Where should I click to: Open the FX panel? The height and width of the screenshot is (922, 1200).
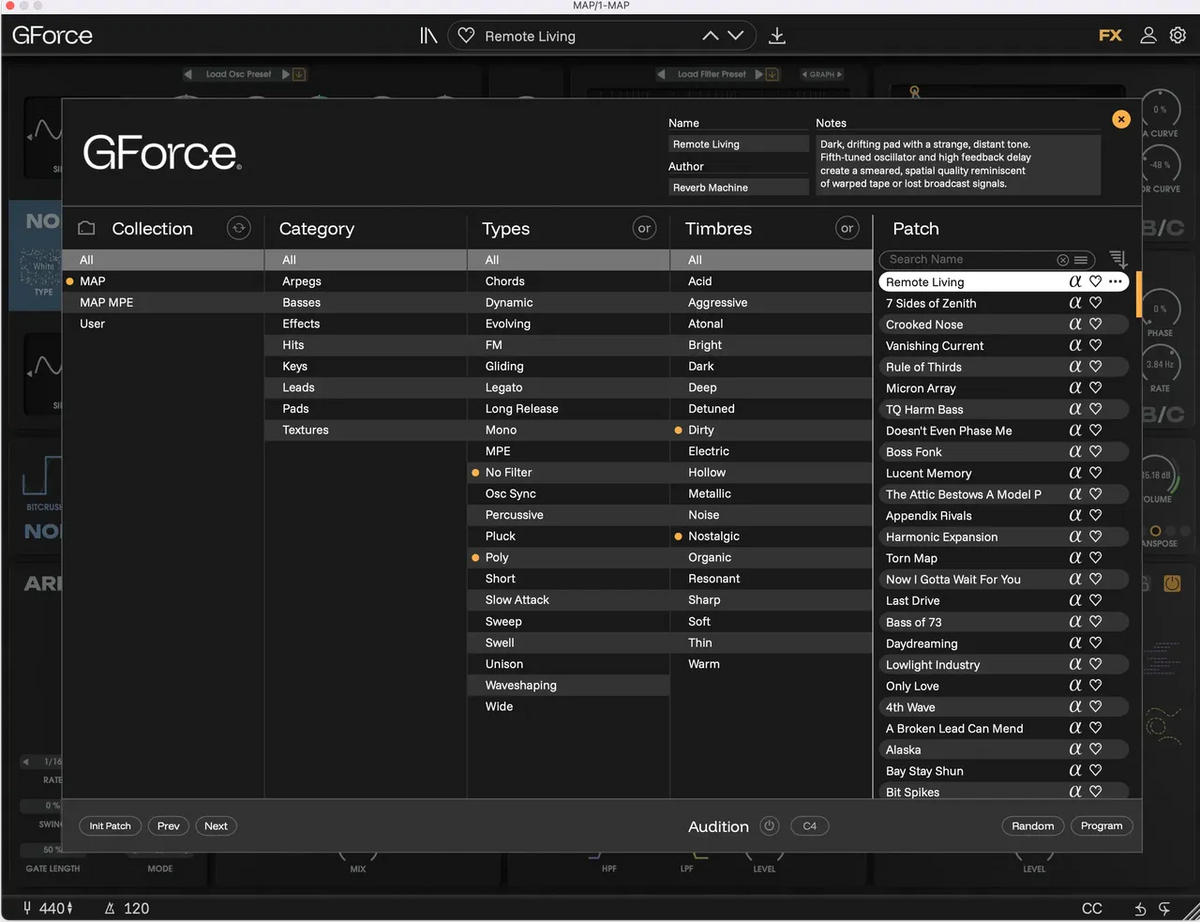click(x=1110, y=35)
